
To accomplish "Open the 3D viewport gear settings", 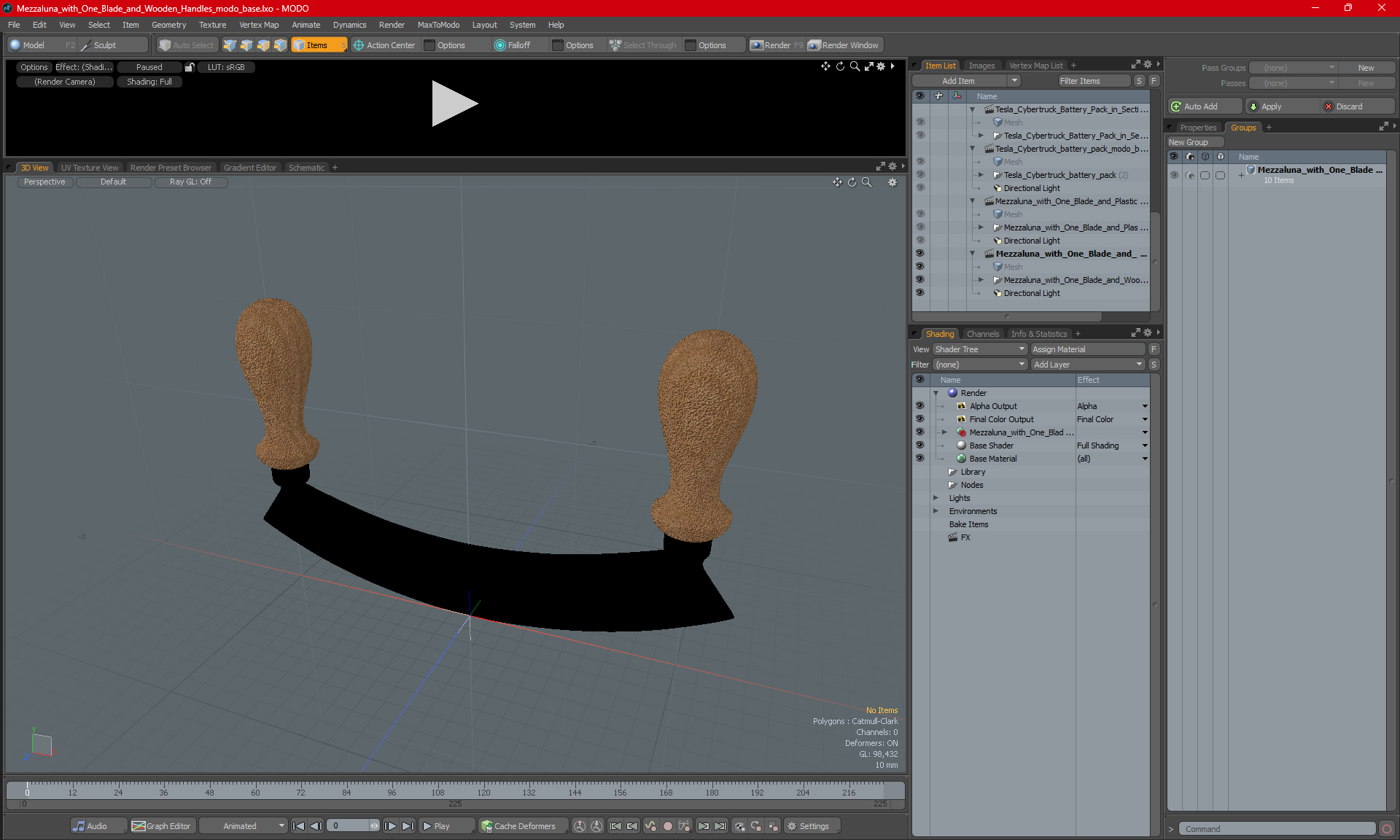I will tap(892, 182).
